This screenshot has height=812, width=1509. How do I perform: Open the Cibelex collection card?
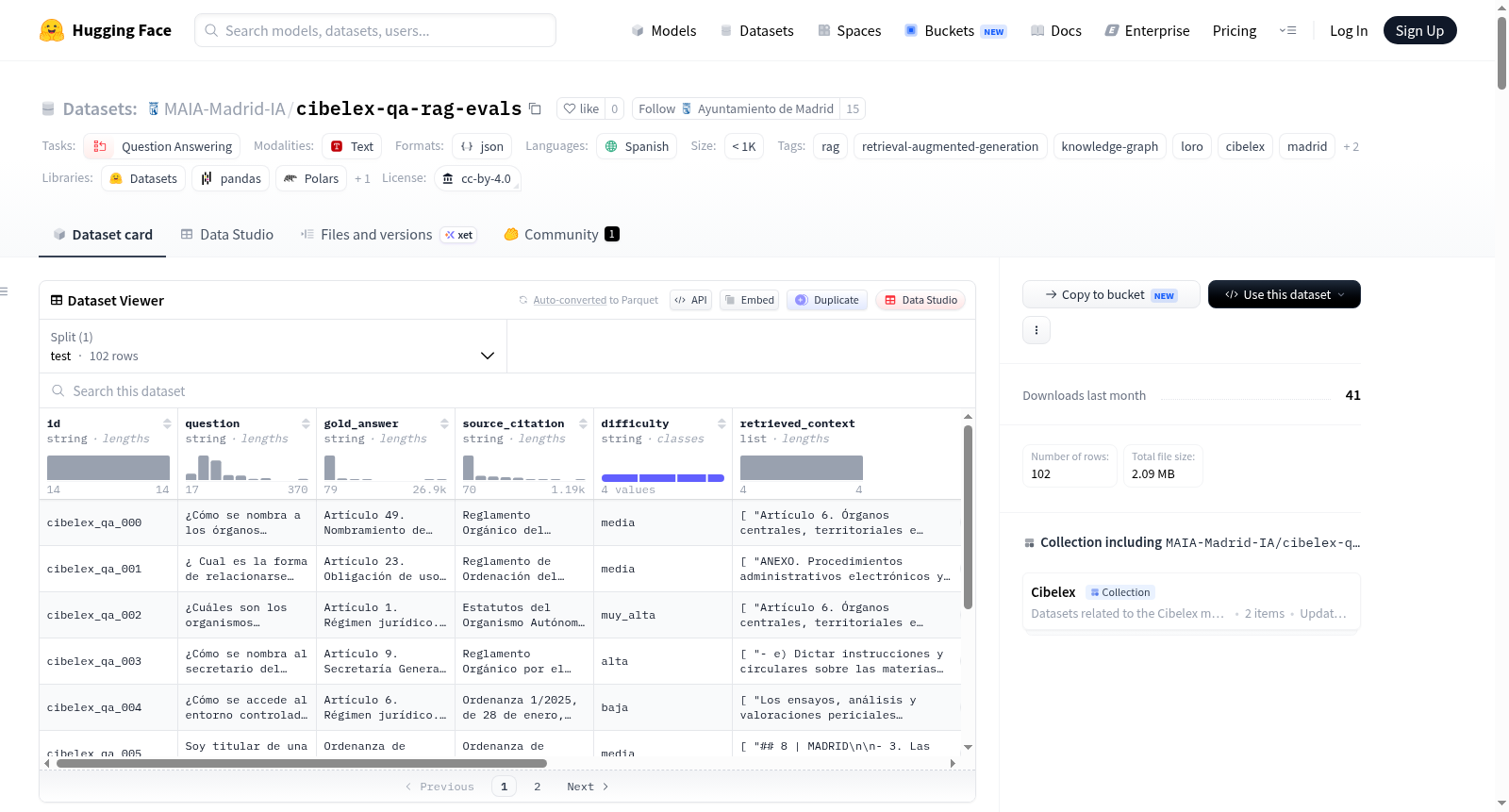point(1191,603)
